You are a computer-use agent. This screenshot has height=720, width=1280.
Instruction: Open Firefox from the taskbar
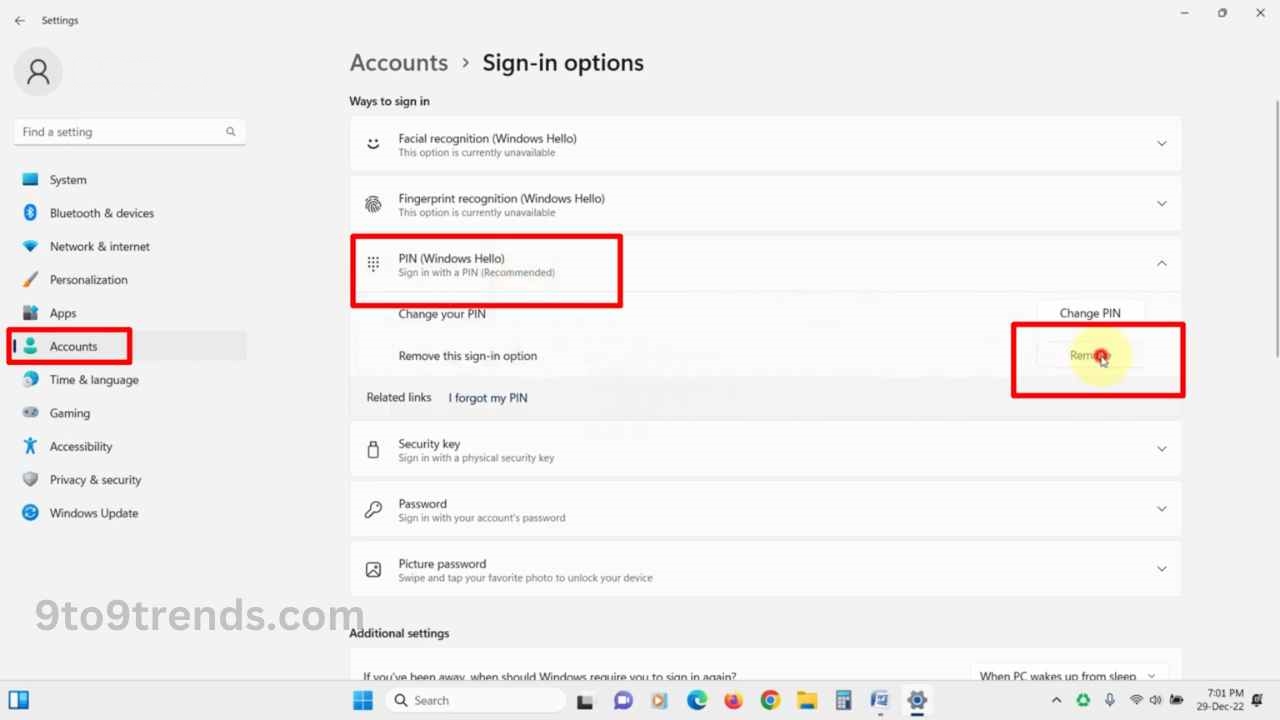click(733, 700)
